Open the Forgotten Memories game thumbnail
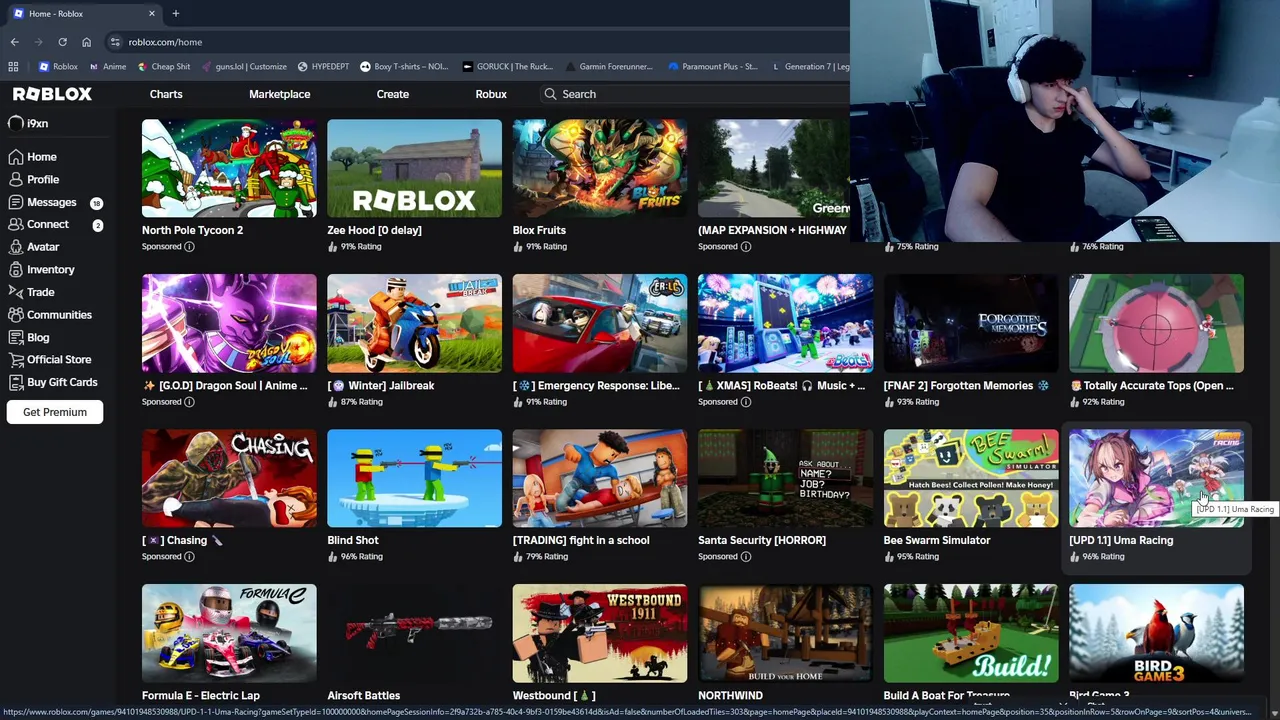1280x720 pixels. coord(971,323)
